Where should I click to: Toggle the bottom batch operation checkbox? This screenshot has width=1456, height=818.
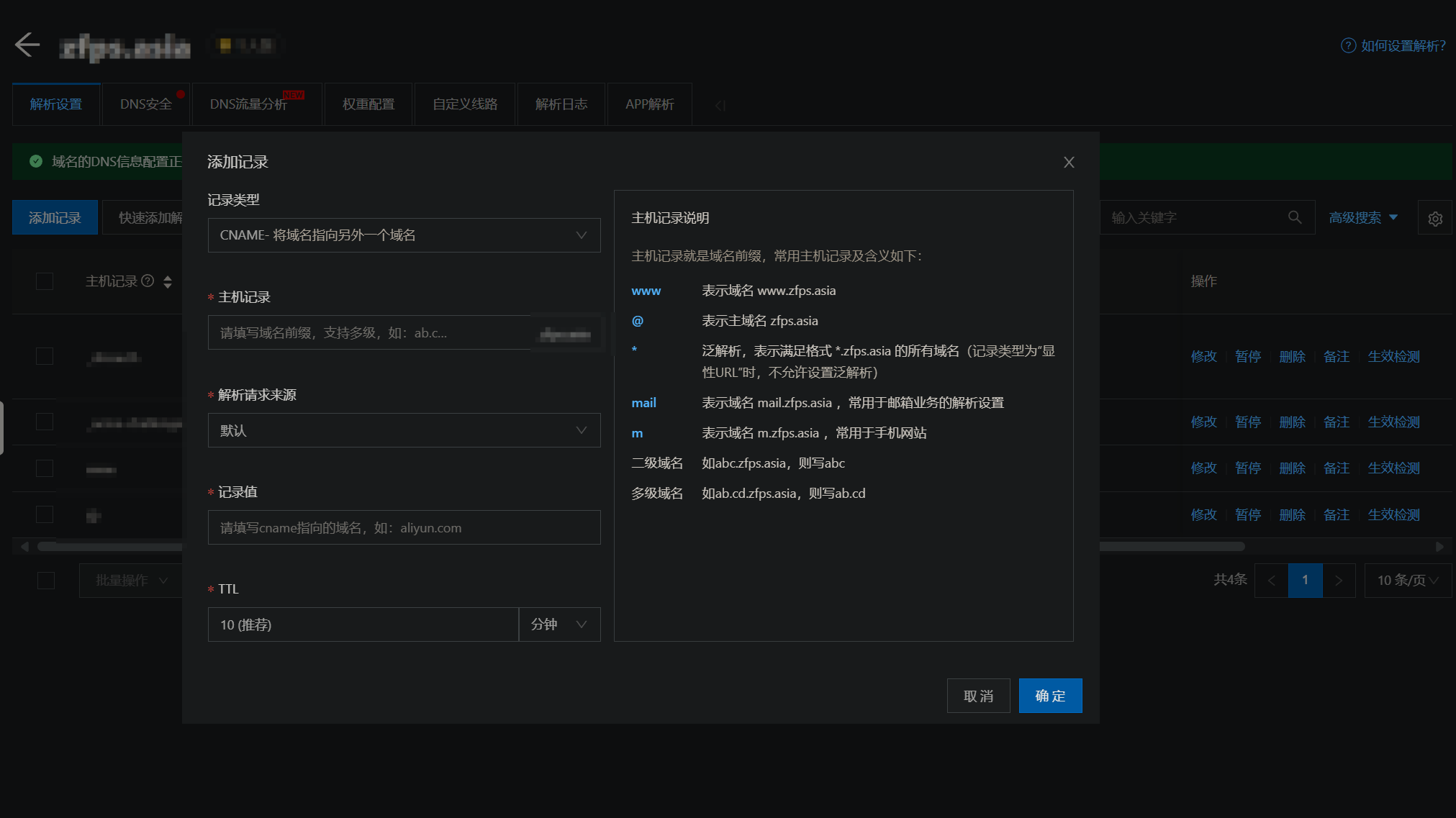tap(46, 581)
